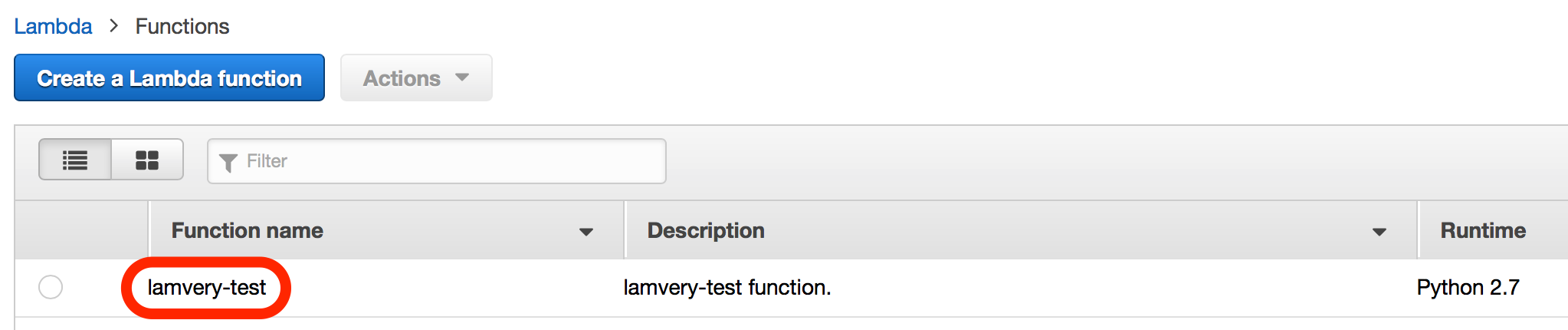Expand the Function name column sort arrow
1568x330 pixels.
(x=586, y=232)
